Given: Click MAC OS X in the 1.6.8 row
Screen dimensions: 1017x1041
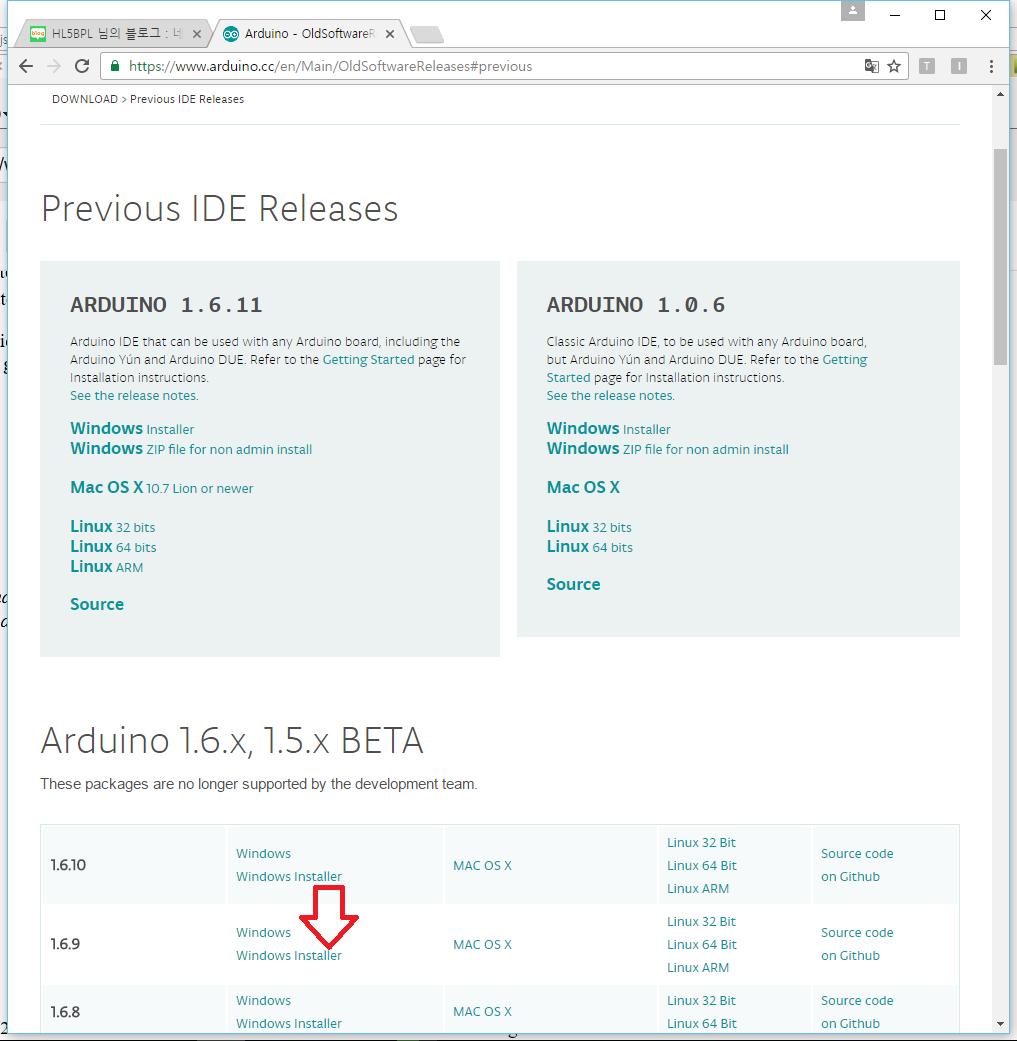Looking at the screenshot, I should coord(483,1012).
